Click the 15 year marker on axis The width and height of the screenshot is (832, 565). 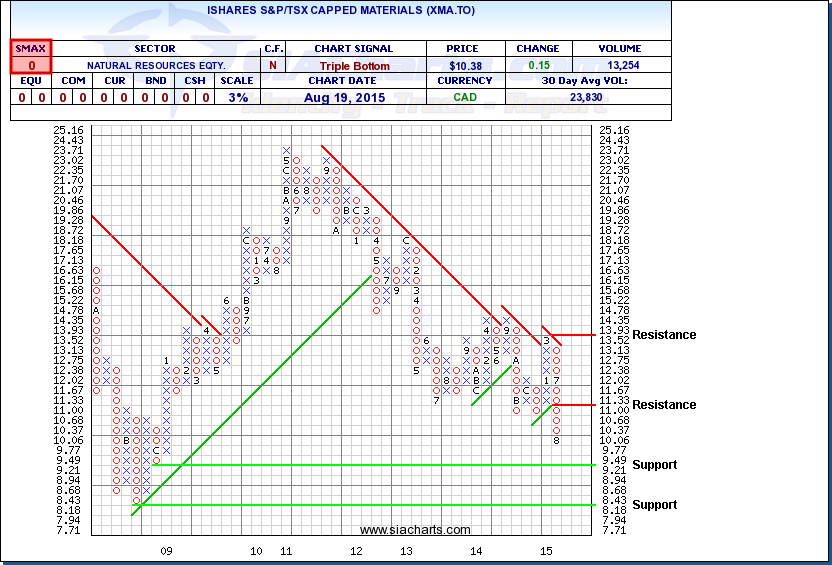coord(546,551)
